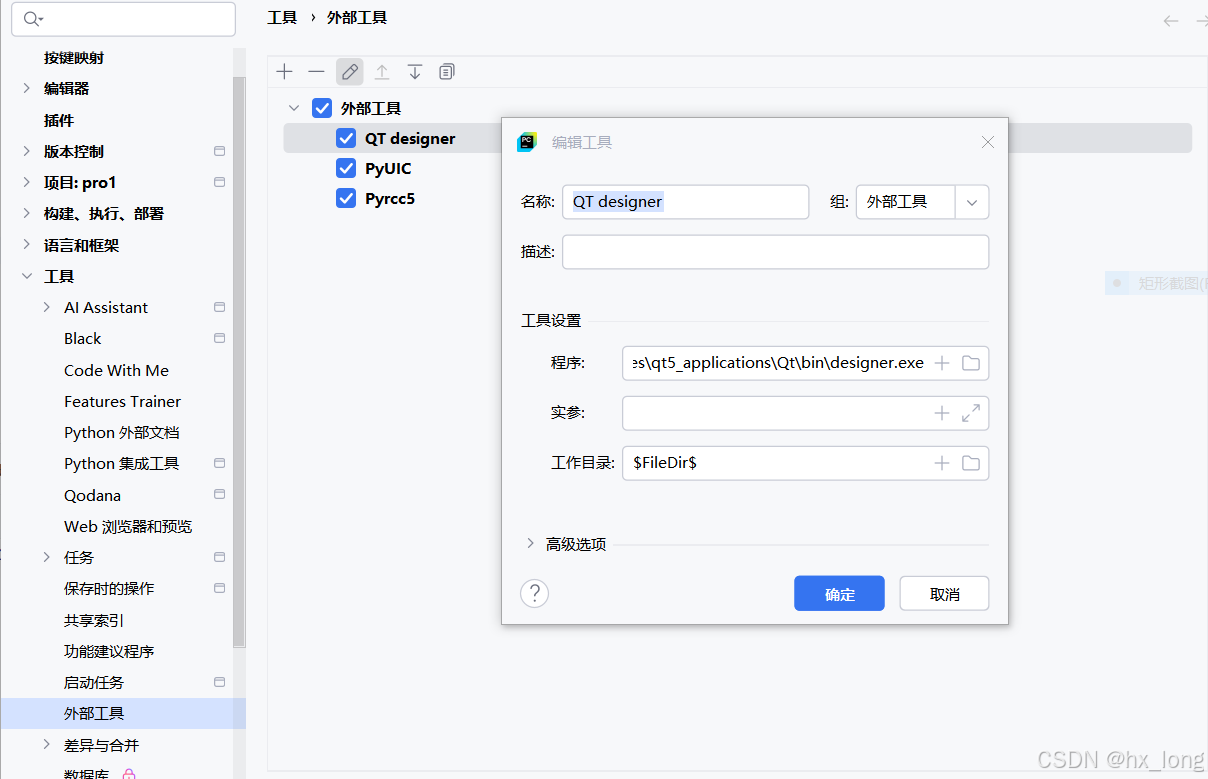1208x779 pixels.
Task: Collapse the 外部工具 group in tool list
Action: coord(293,108)
